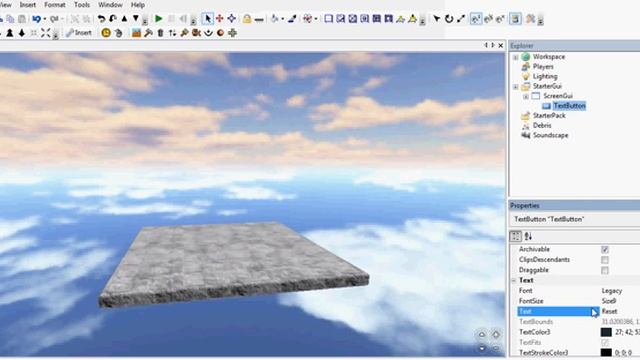Click the TextStrokeColor3 black swatch

[x=606, y=353]
